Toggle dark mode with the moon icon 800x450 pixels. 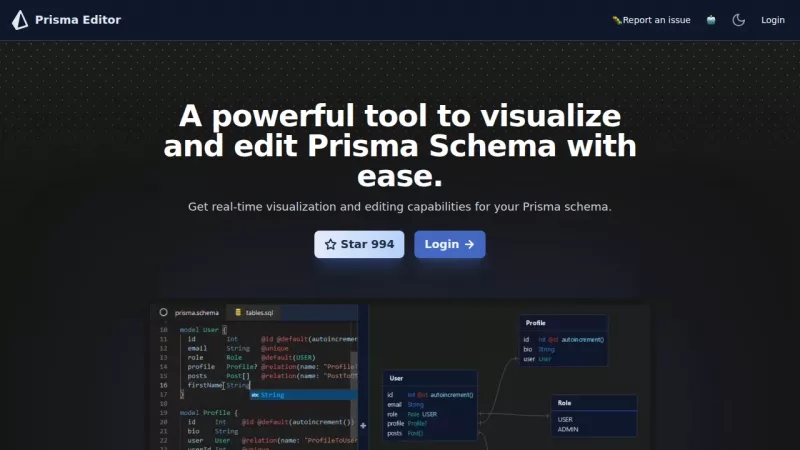[x=738, y=20]
